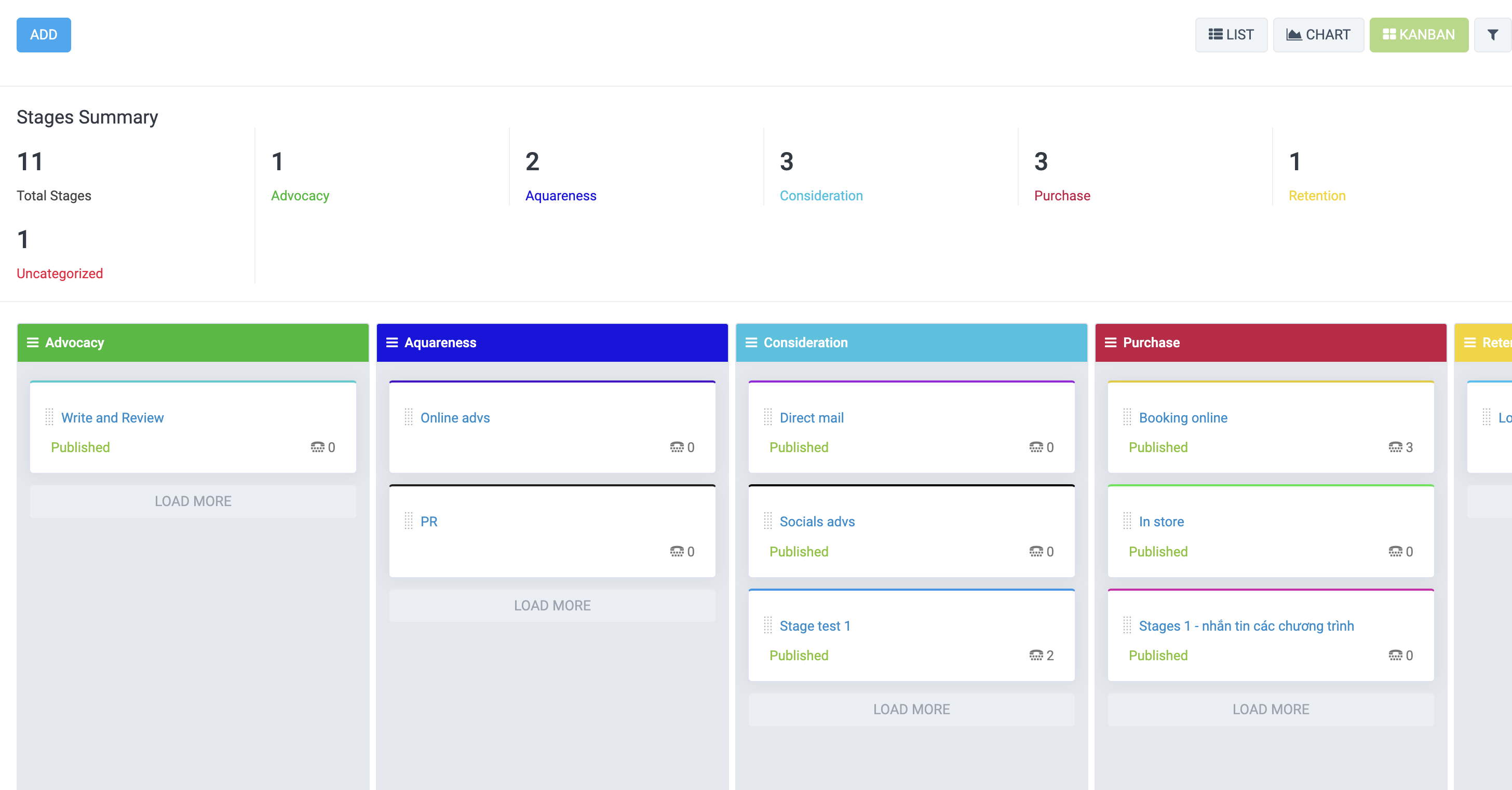Switch to the List view
The width and height of the screenshot is (1512, 790).
click(x=1231, y=35)
